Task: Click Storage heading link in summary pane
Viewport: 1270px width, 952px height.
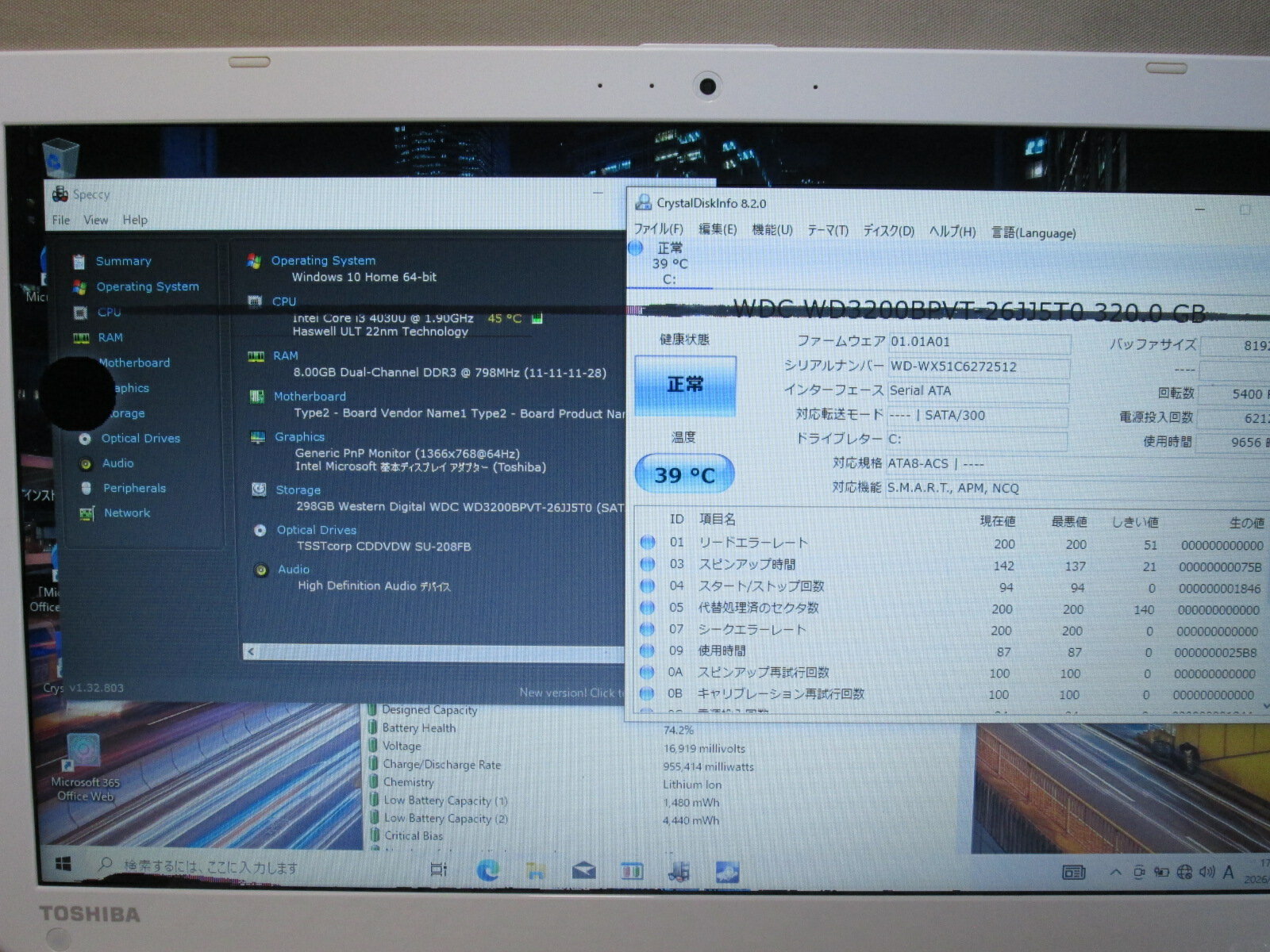Action: [298, 489]
